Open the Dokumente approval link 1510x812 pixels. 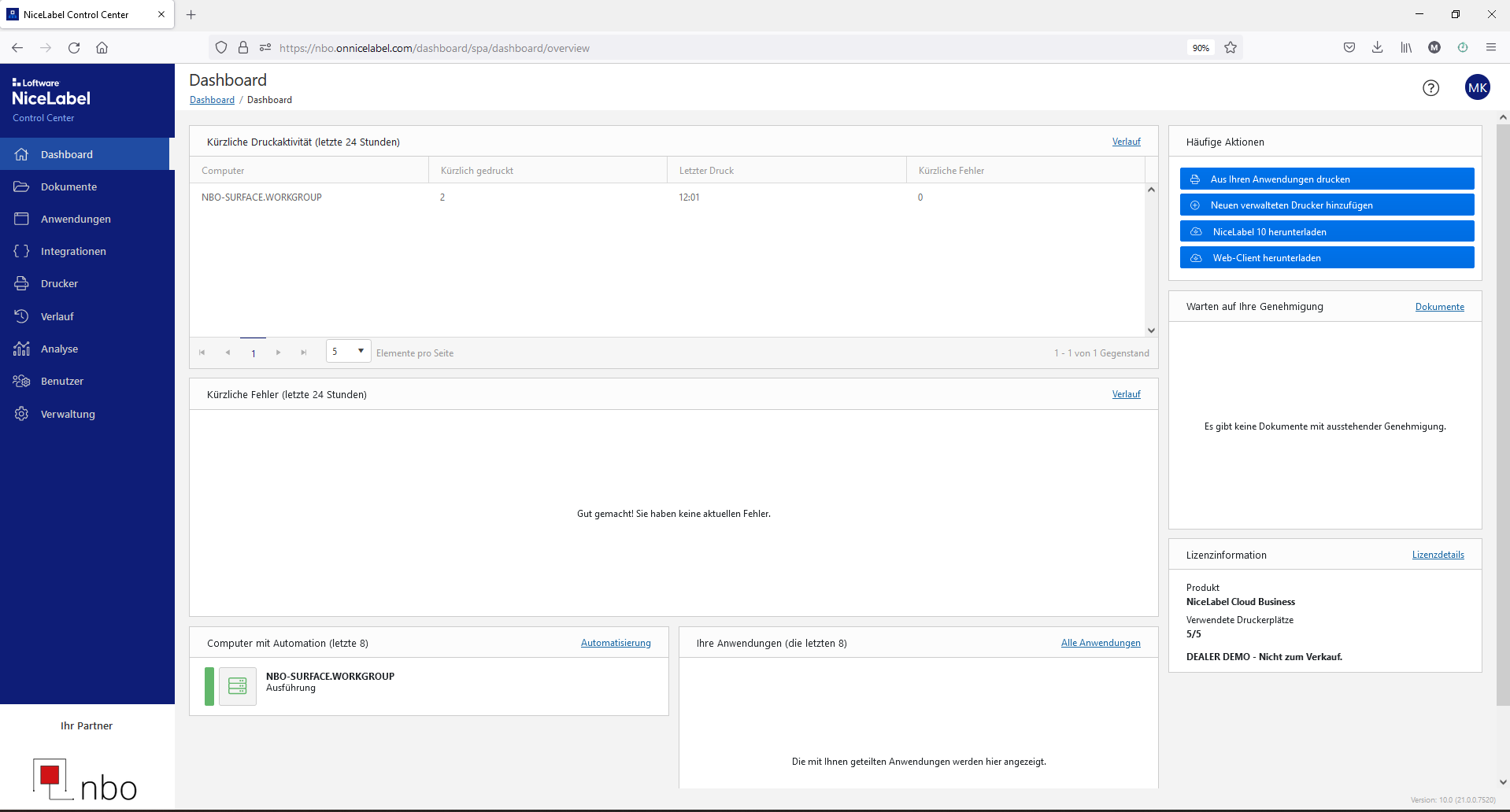pos(1439,307)
